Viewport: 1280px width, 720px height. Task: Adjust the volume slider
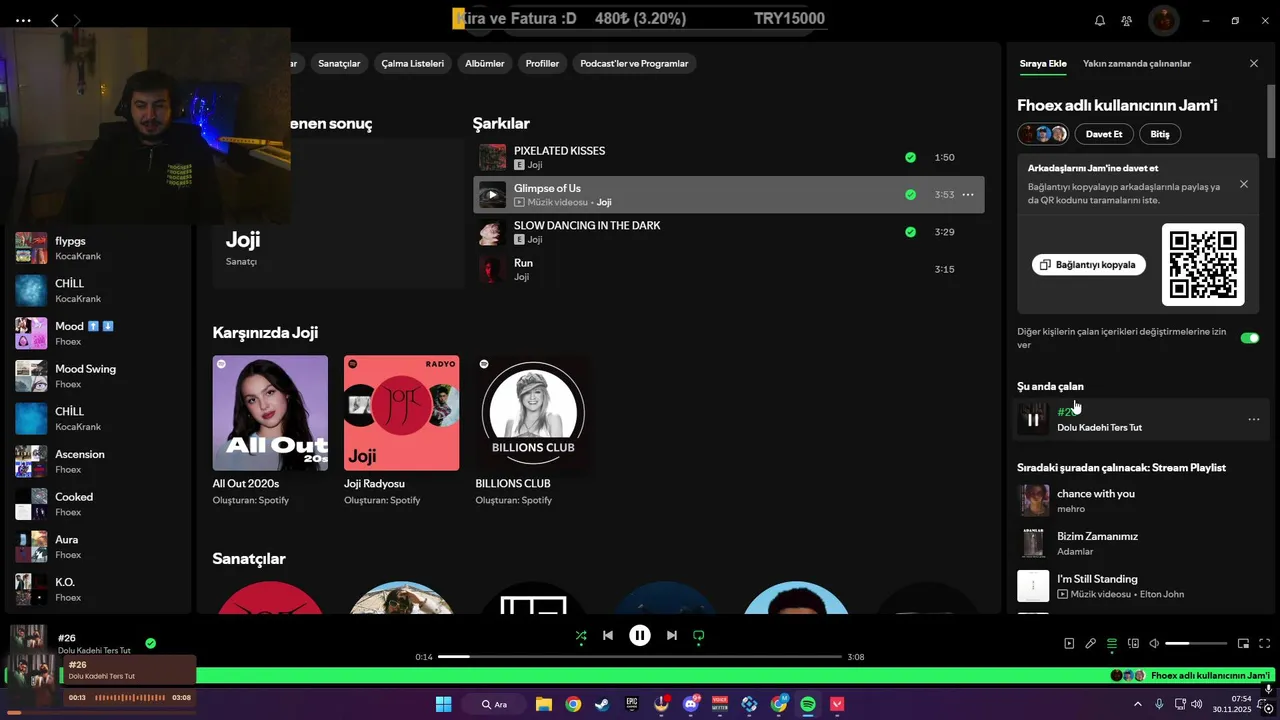1196,643
